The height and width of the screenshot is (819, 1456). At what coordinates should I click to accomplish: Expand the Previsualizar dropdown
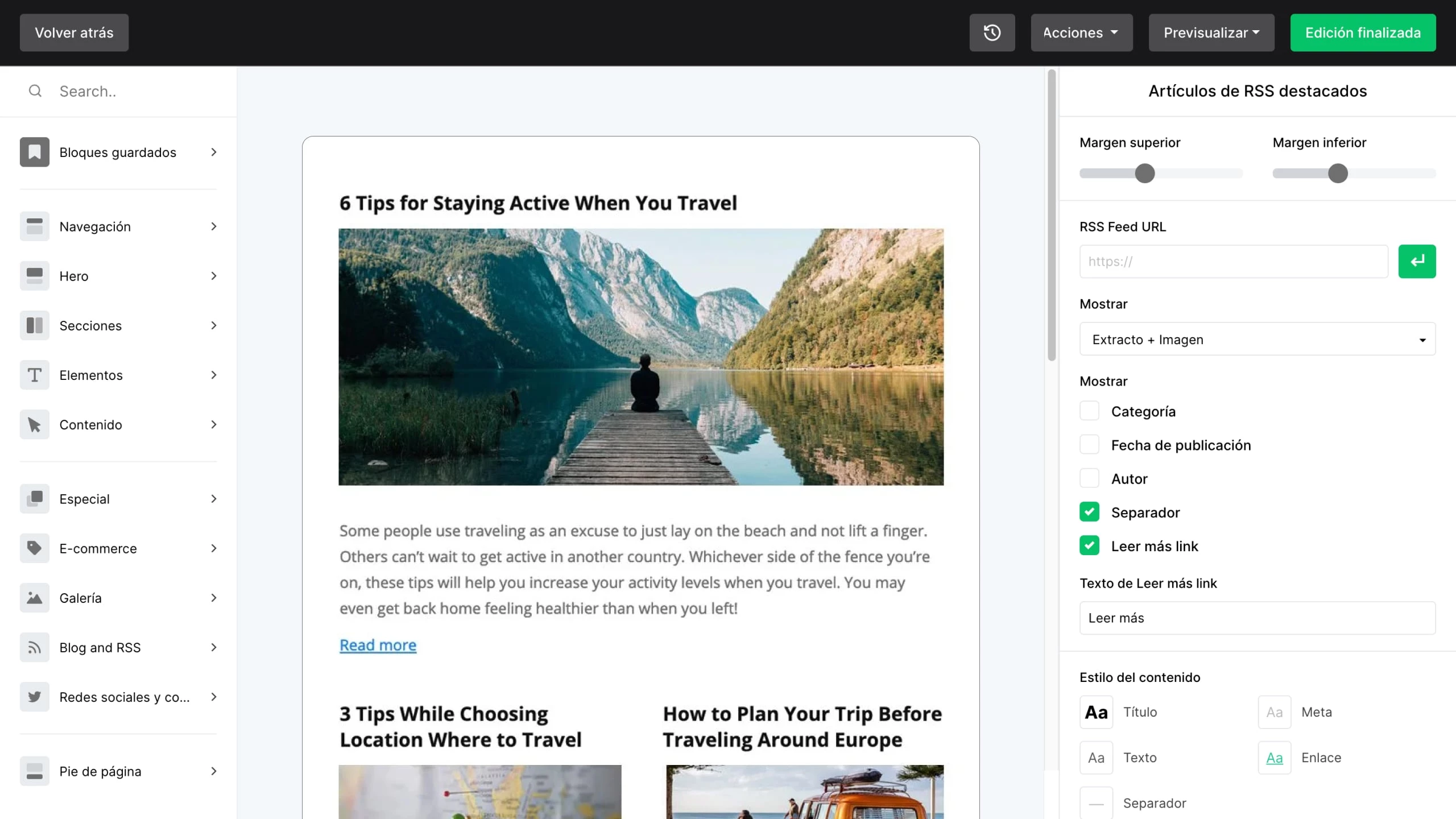[x=1211, y=32]
